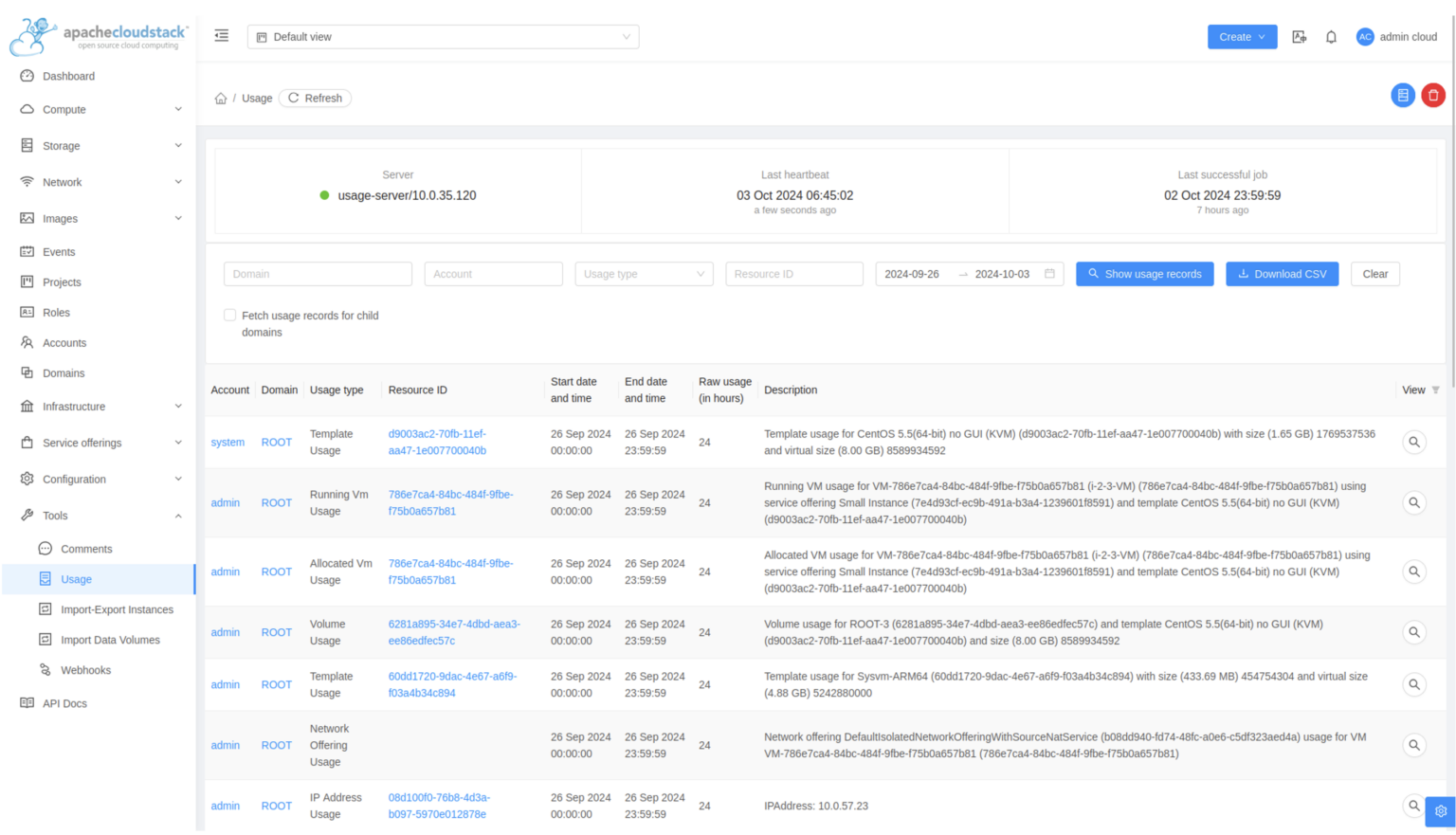
Task: Open the notifications bell
Action: 1331,36
